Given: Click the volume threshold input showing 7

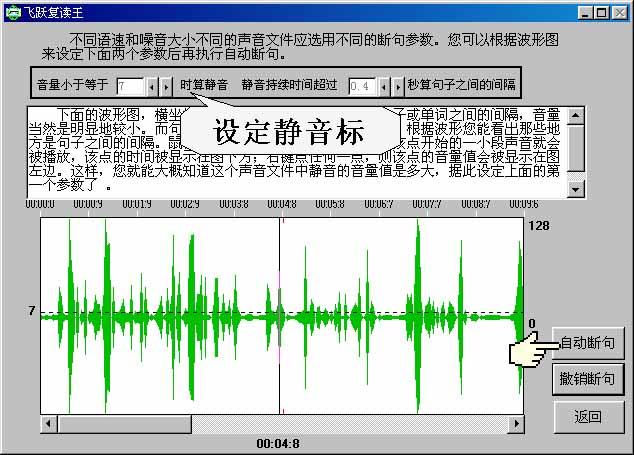Looking at the screenshot, I should [x=130, y=87].
